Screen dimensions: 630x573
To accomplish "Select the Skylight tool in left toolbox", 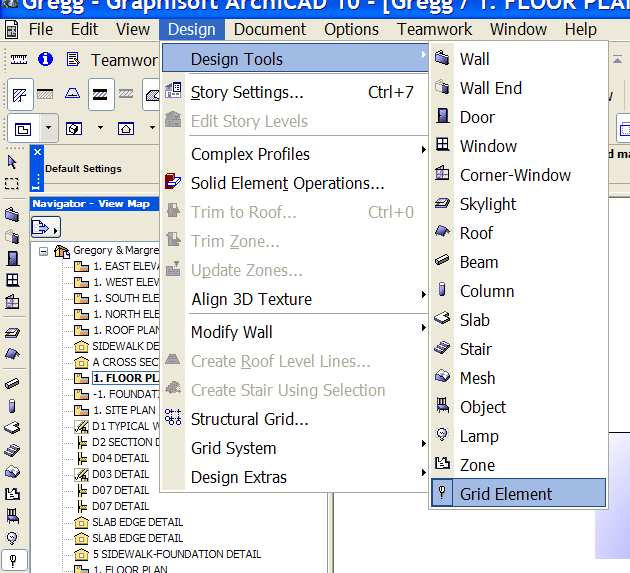I will point(12,332).
